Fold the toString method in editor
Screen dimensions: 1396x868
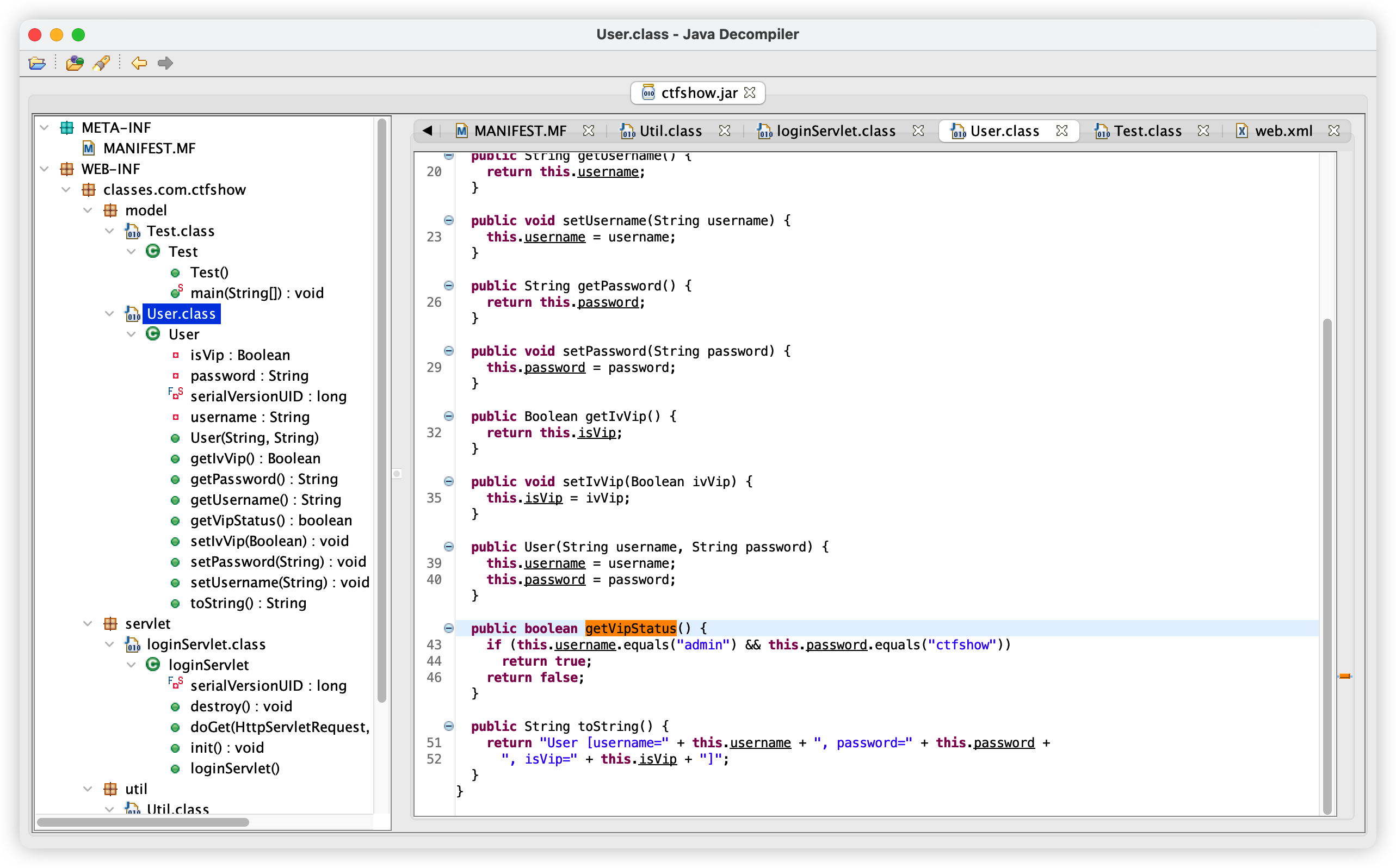[x=449, y=726]
